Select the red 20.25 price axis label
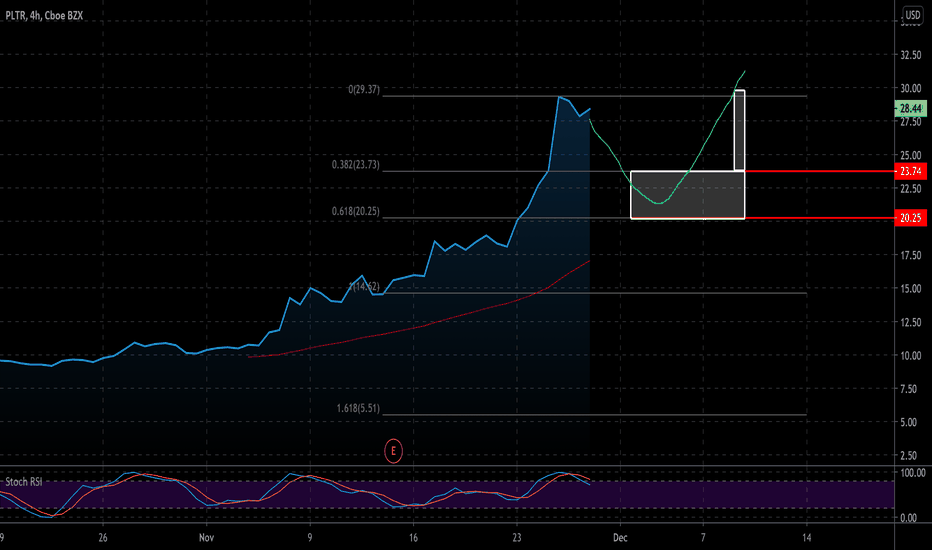The image size is (932, 550). [910, 218]
